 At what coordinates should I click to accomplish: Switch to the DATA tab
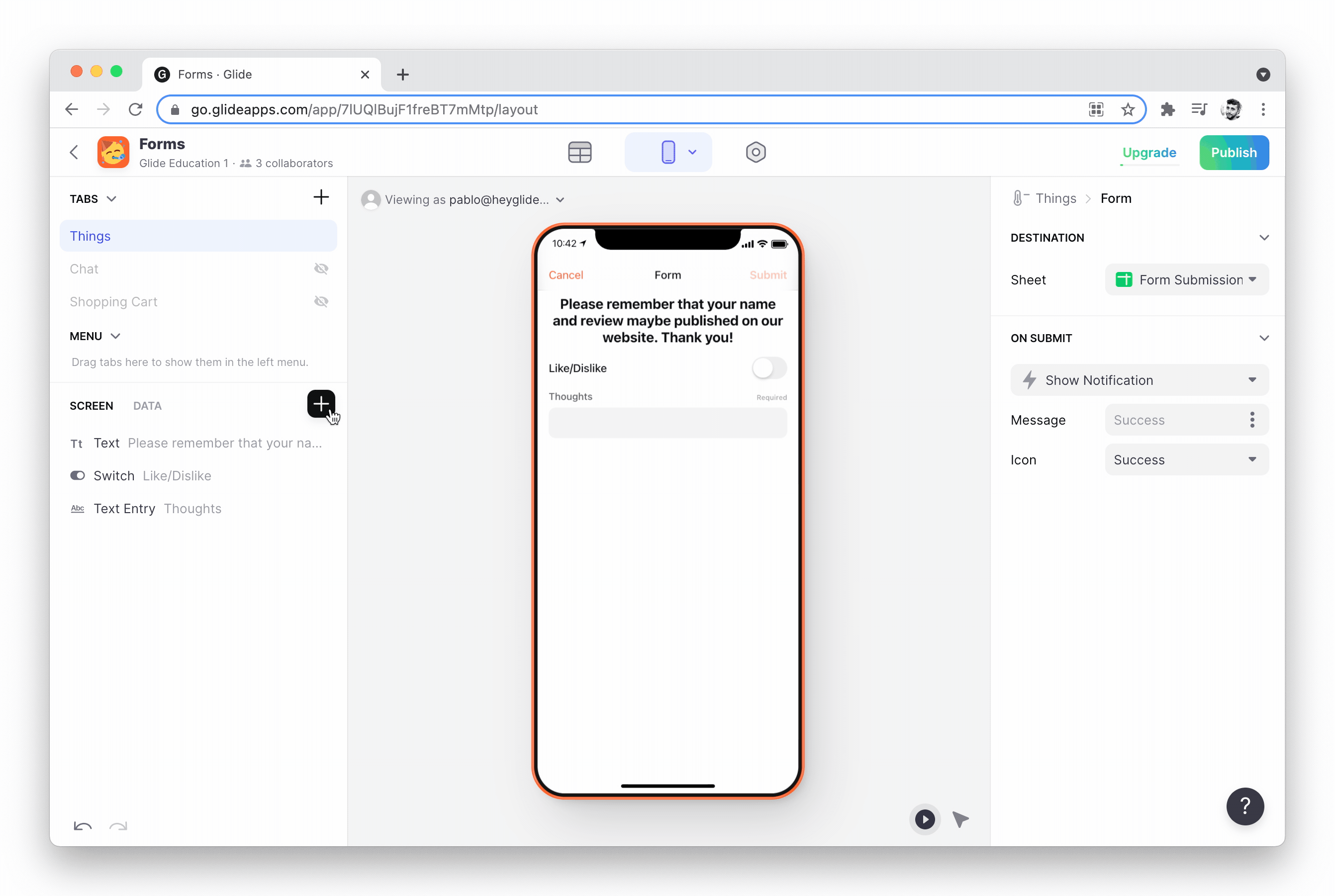click(x=147, y=406)
